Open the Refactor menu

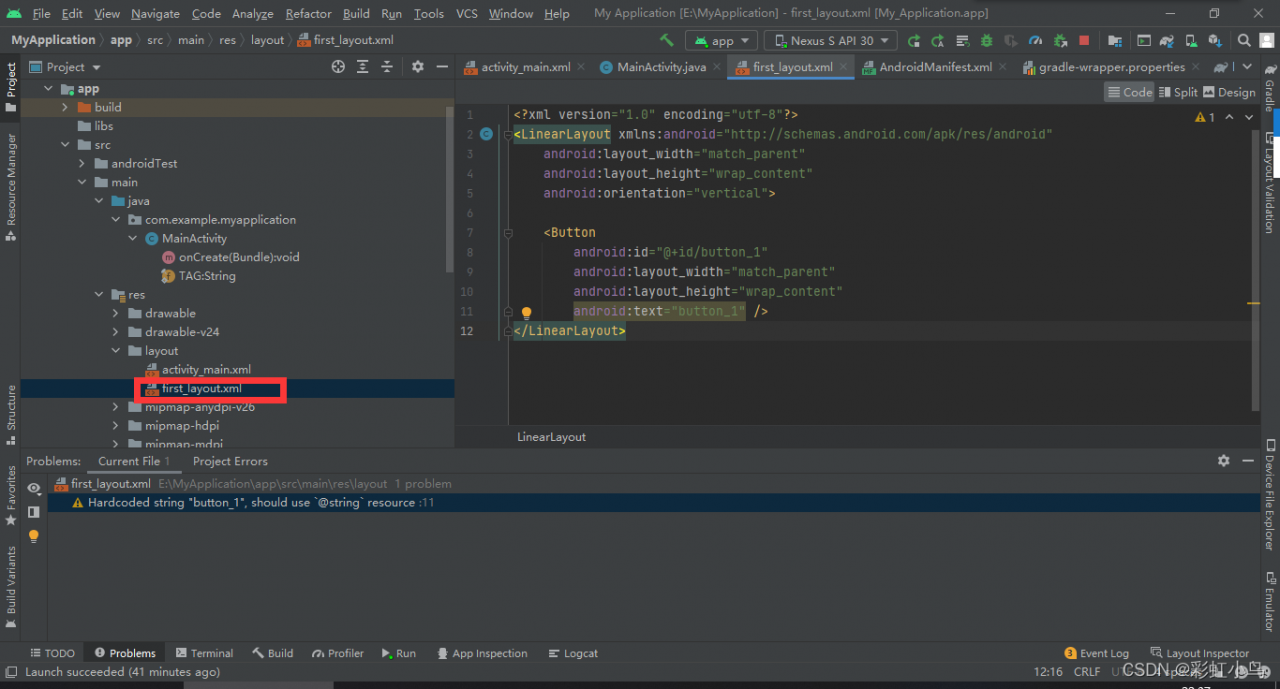(308, 14)
